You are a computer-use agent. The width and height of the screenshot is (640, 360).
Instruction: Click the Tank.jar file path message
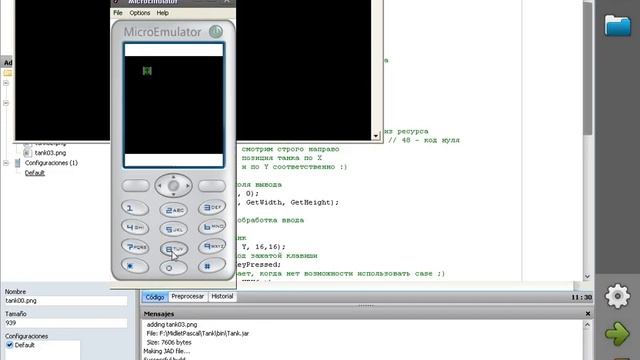198,333
